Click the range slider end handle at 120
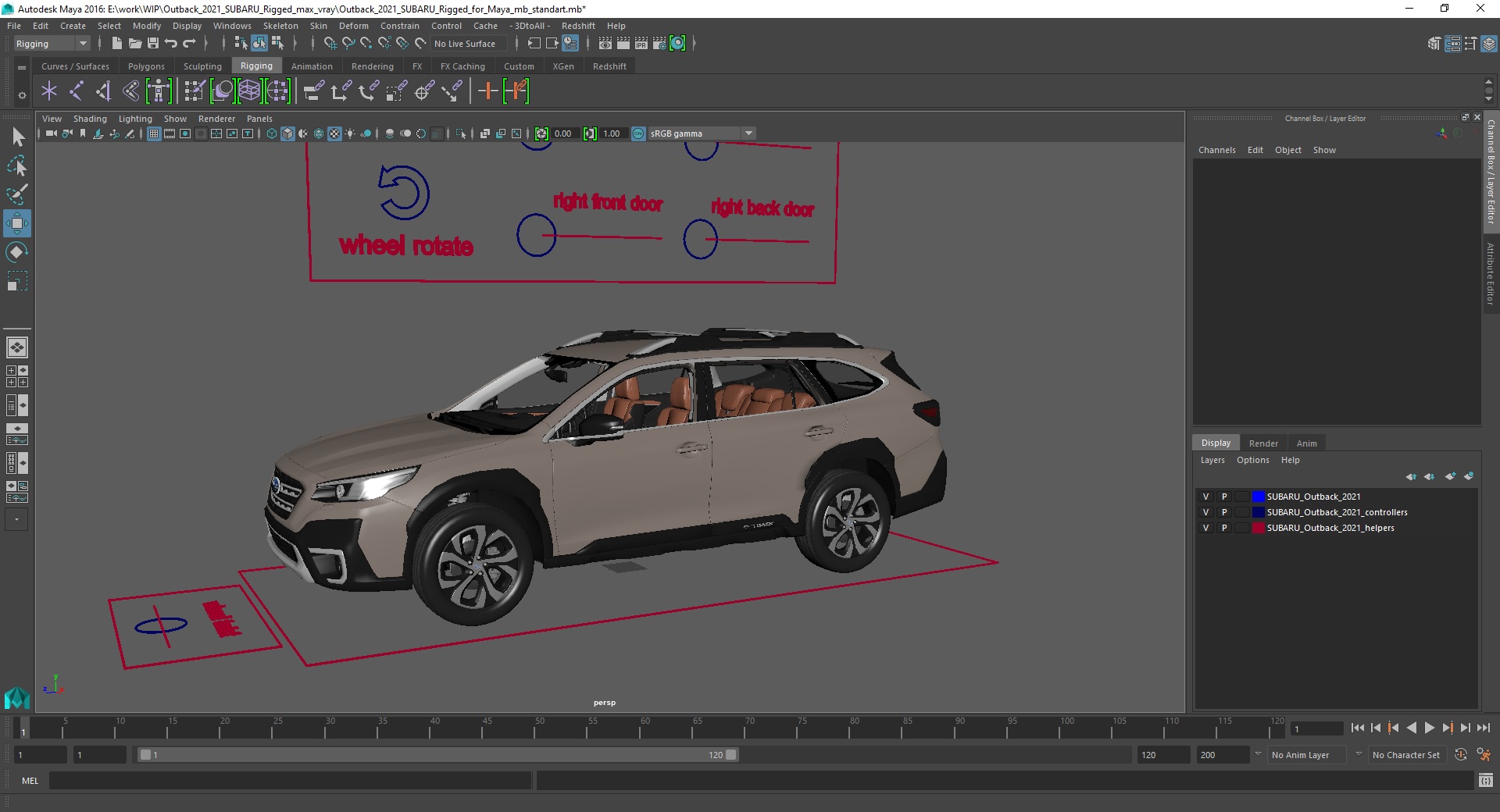This screenshot has height=812, width=1500. click(730, 755)
